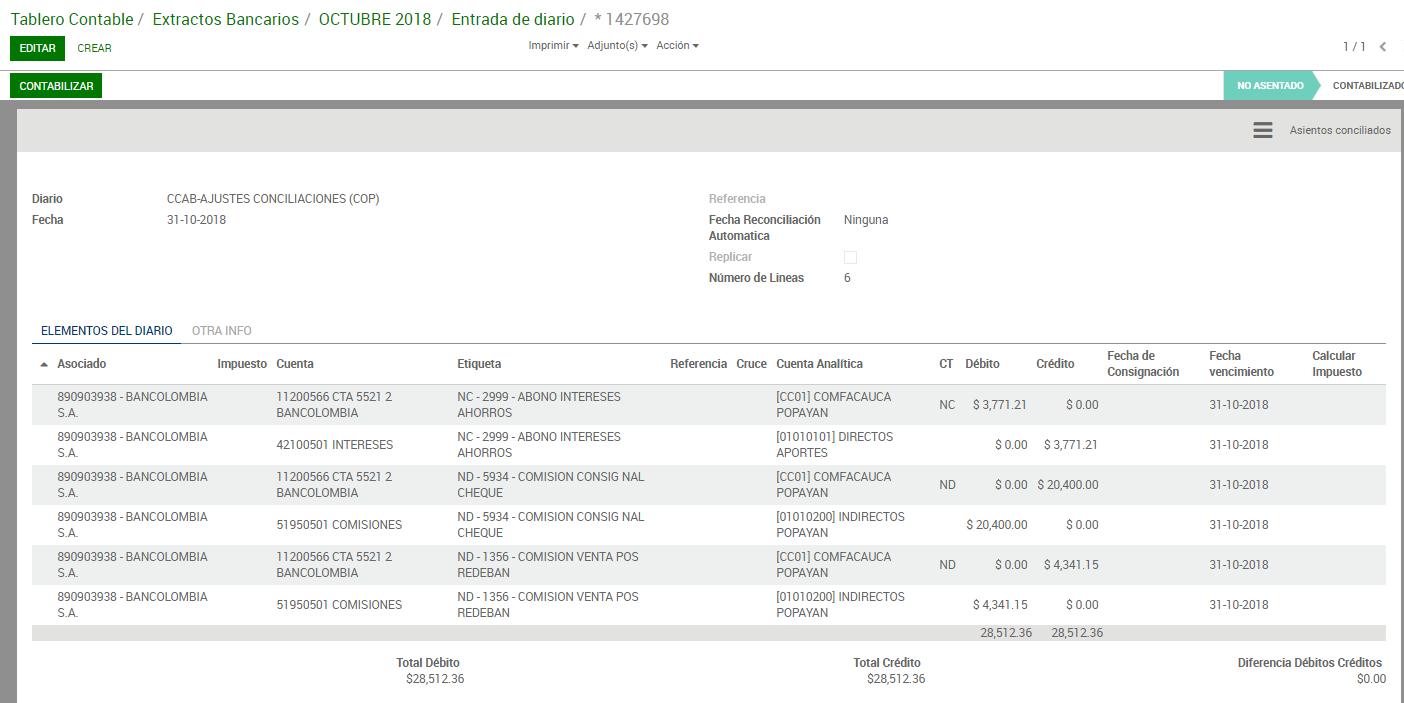Switch to the OTRA INFO tab
The width and height of the screenshot is (1404, 703).
221,331
